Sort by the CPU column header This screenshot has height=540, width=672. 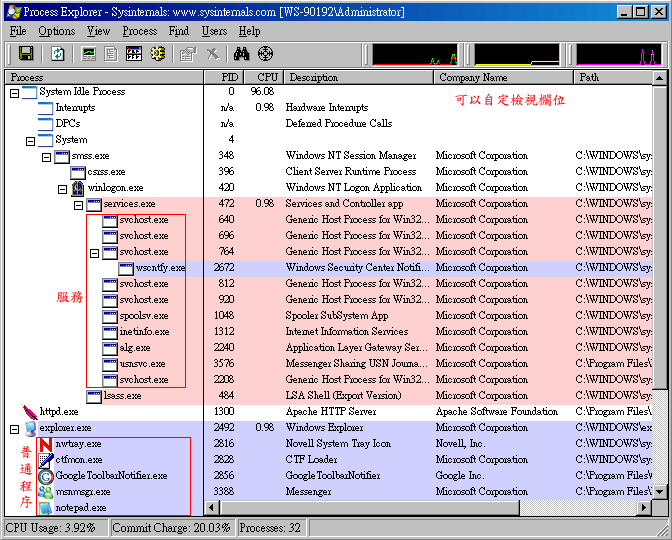(x=264, y=78)
